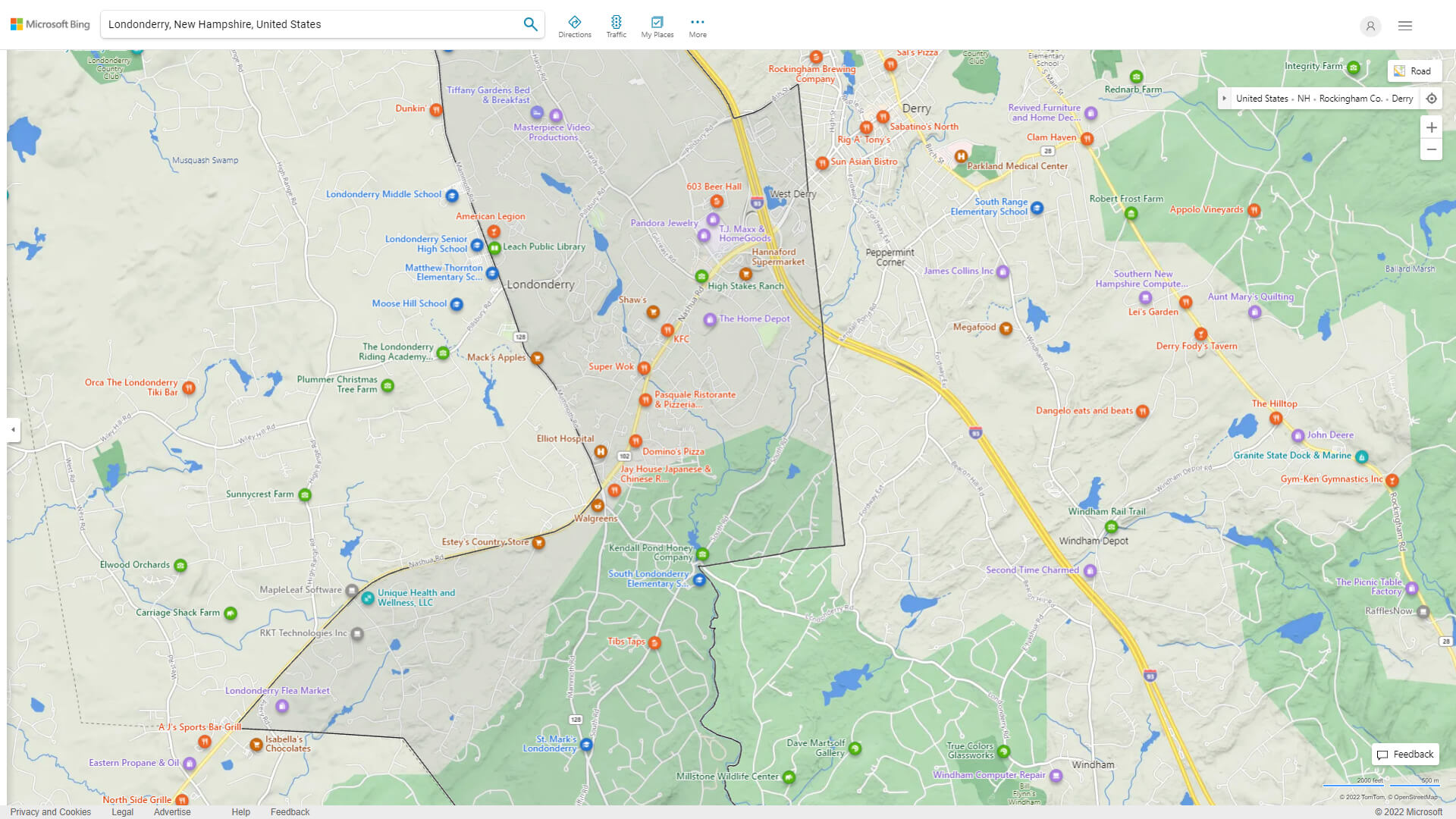Click the map Feedback button
The image size is (1456, 819).
1405,755
